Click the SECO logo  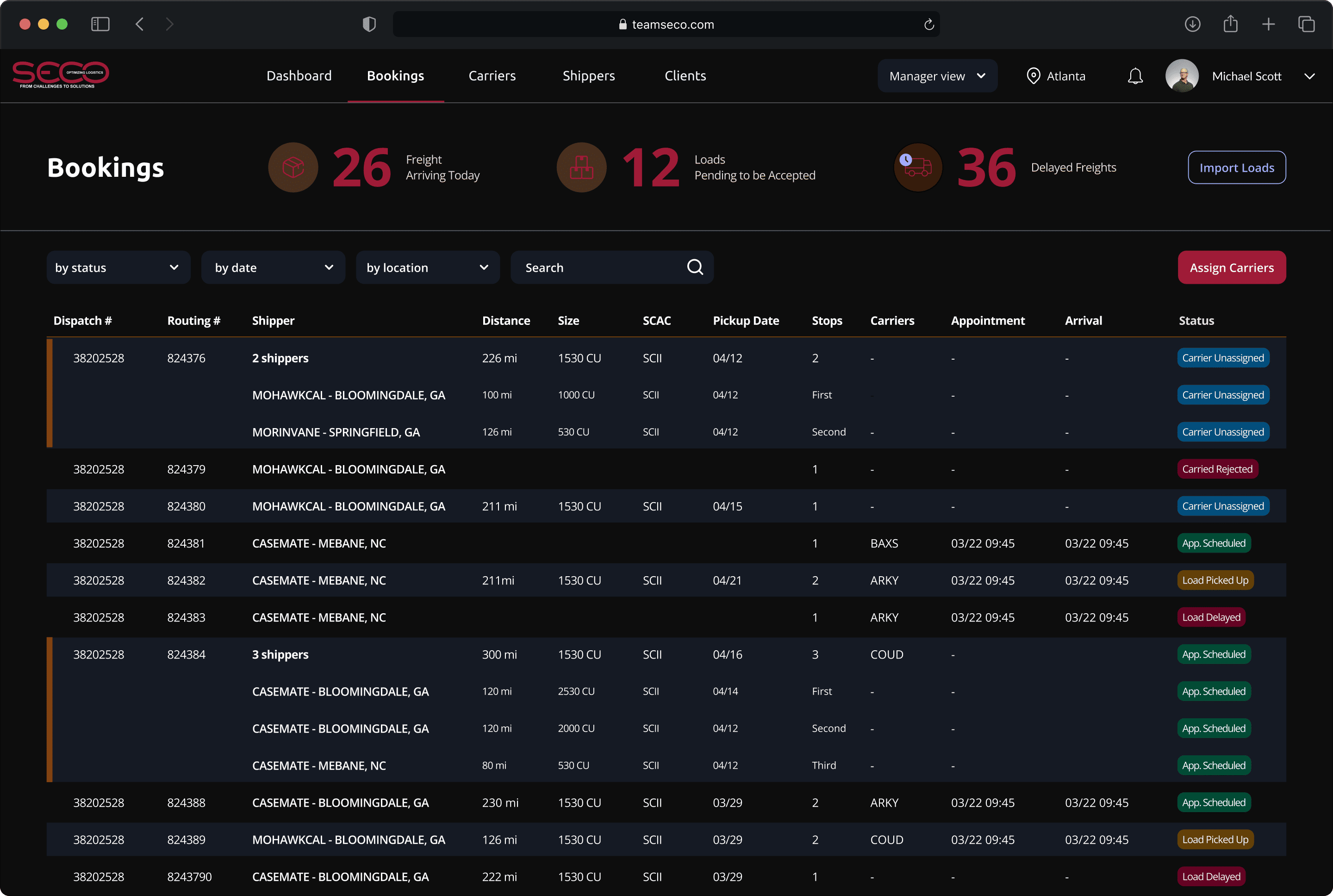[x=61, y=75]
